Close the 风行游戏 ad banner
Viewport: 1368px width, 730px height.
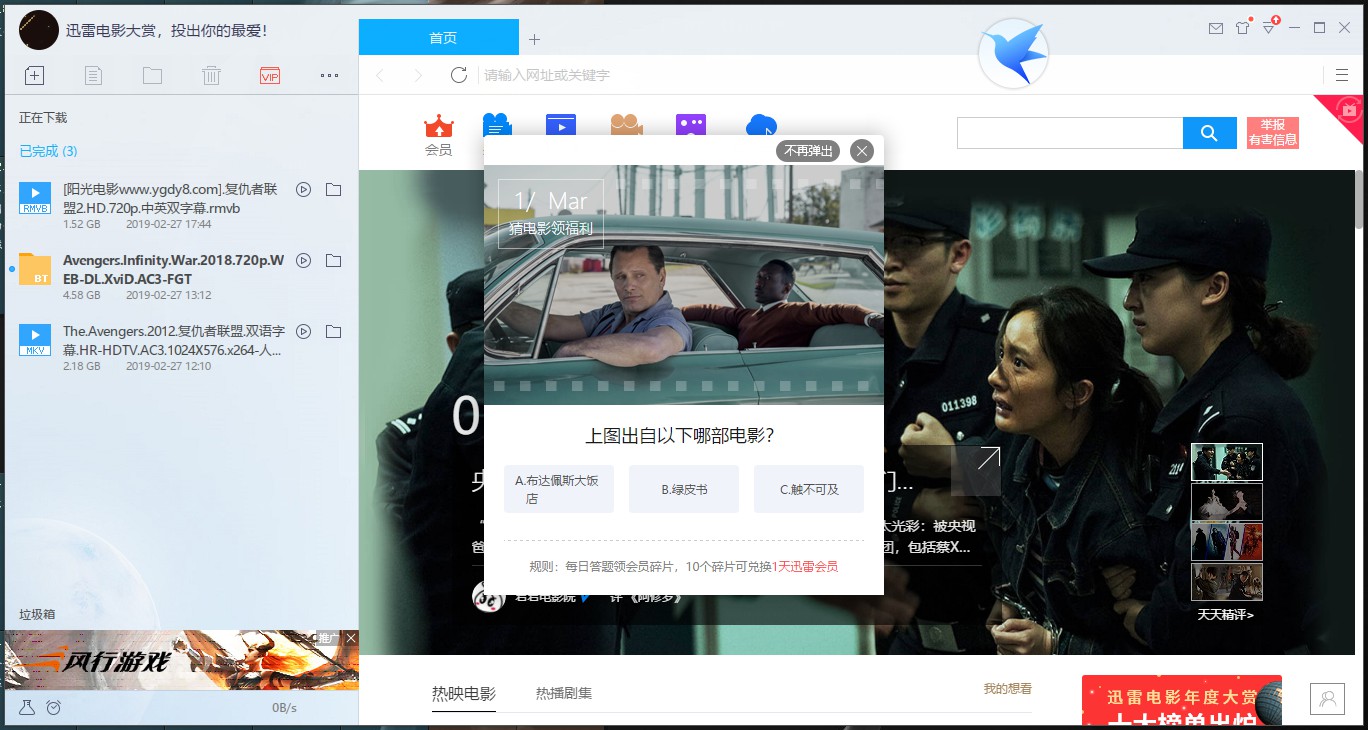(351, 638)
